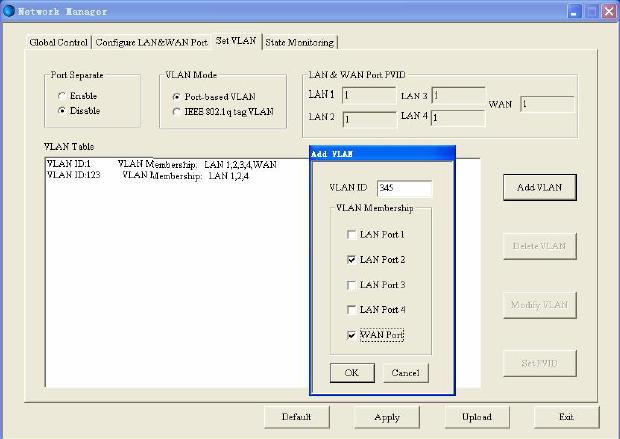The image size is (620, 439).
Task: Click the LAN 4 PVID field
Action: [x=458, y=118]
